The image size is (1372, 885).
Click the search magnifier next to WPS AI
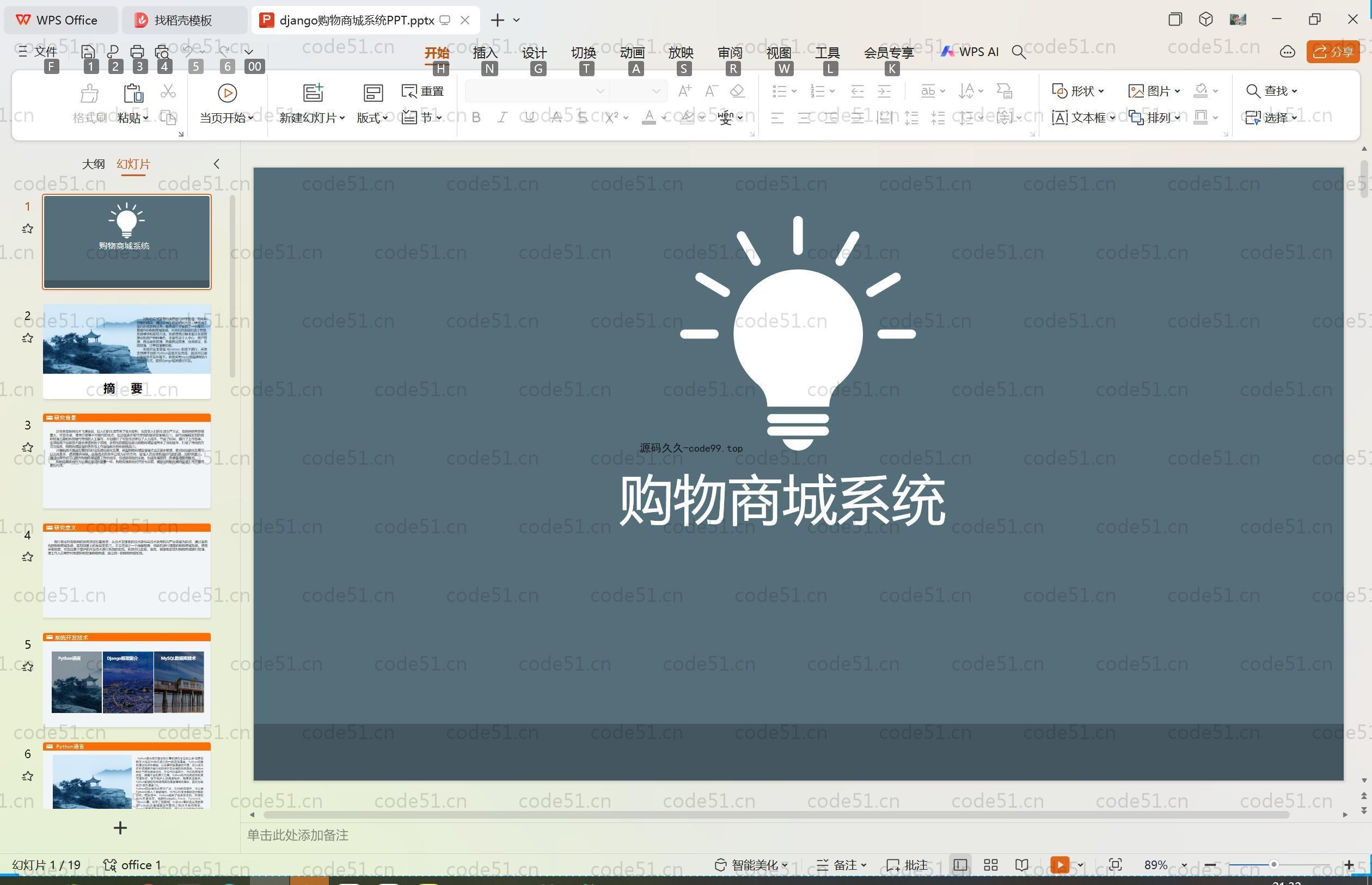click(1019, 52)
